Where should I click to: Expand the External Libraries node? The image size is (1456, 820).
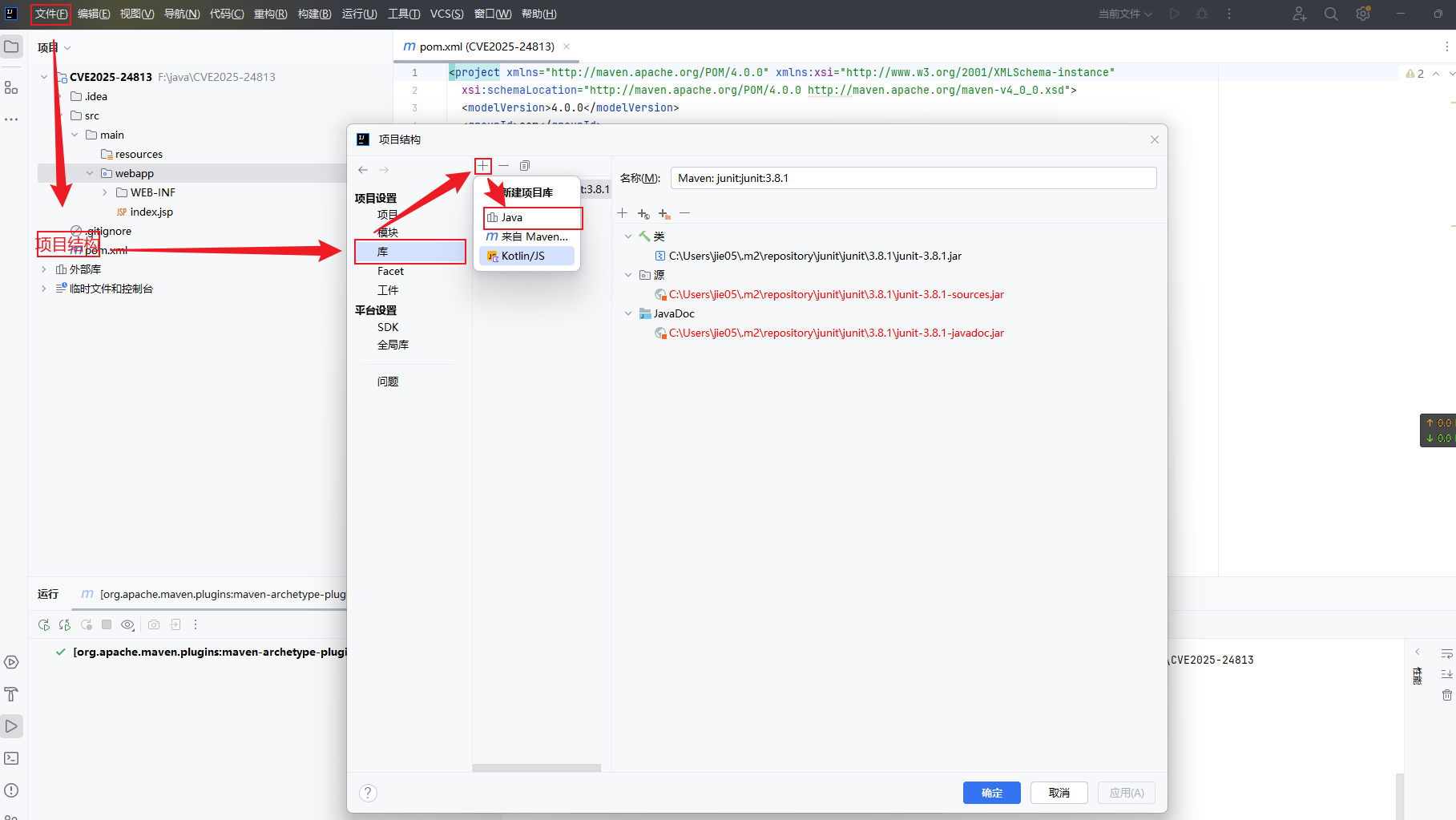tap(44, 269)
